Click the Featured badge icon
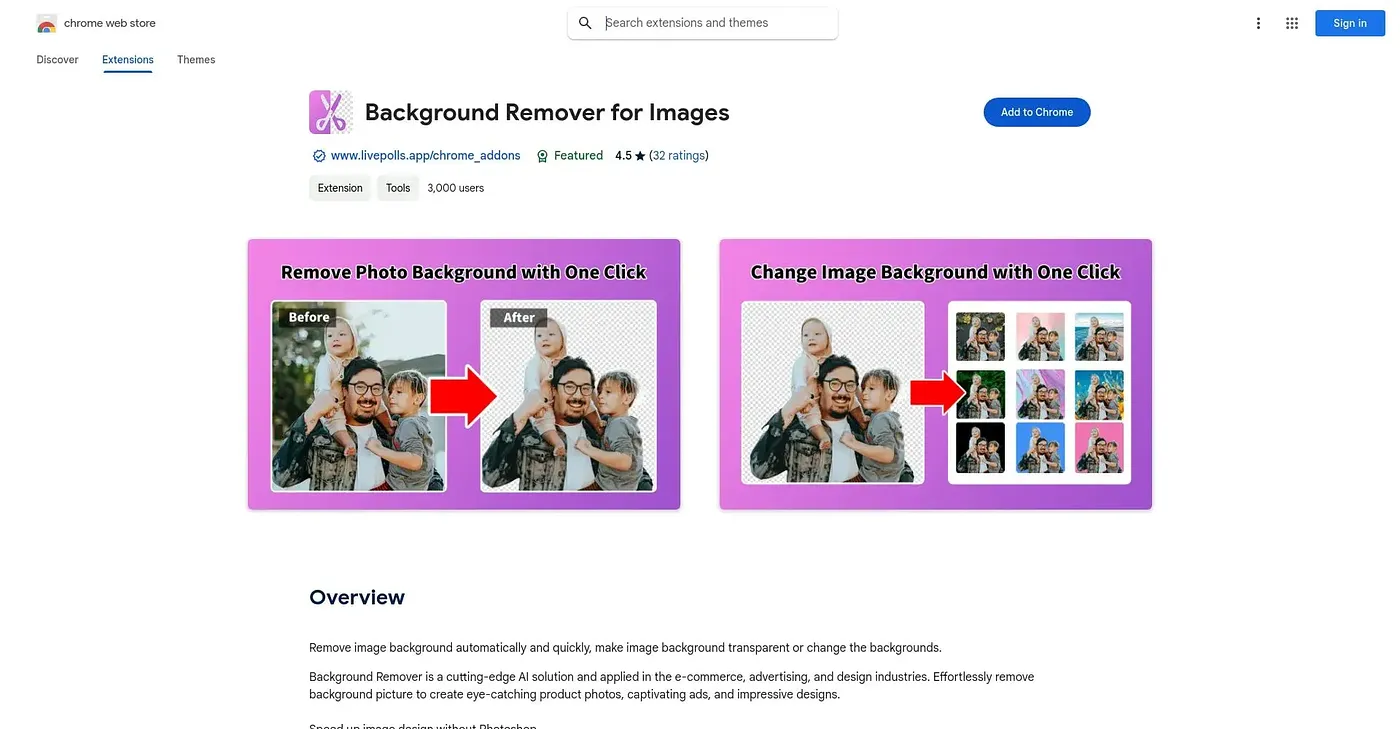Image resolution: width=1400 pixels, height=729 pixels. tap(543, 156)
